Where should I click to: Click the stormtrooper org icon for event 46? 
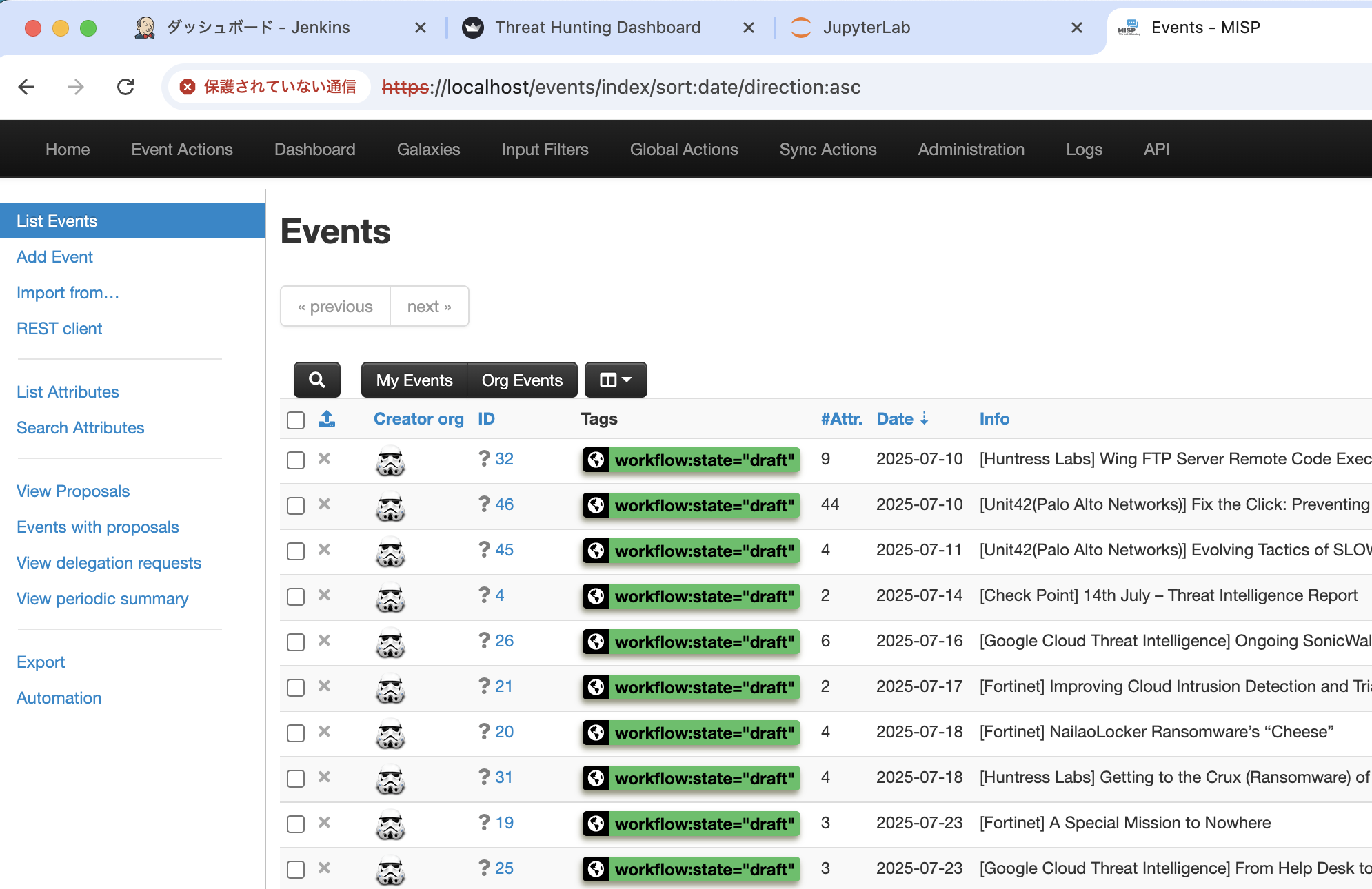point(390,507)
